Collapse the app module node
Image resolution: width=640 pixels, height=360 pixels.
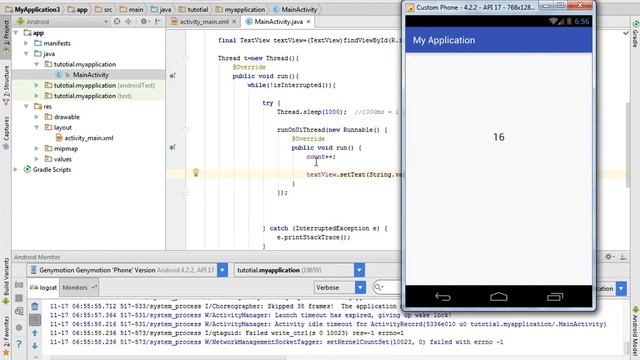click(16, 33)
